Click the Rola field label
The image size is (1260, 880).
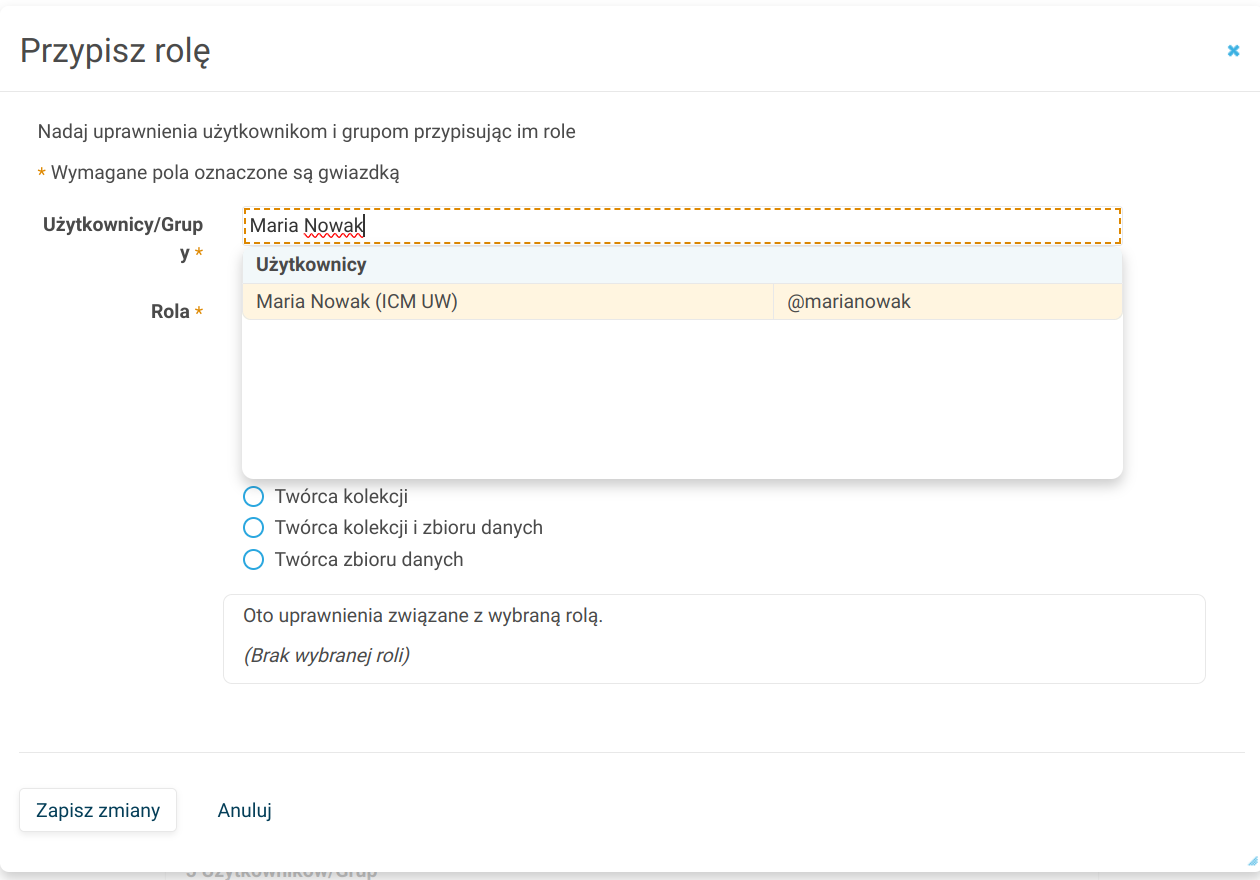pos(170,312)
